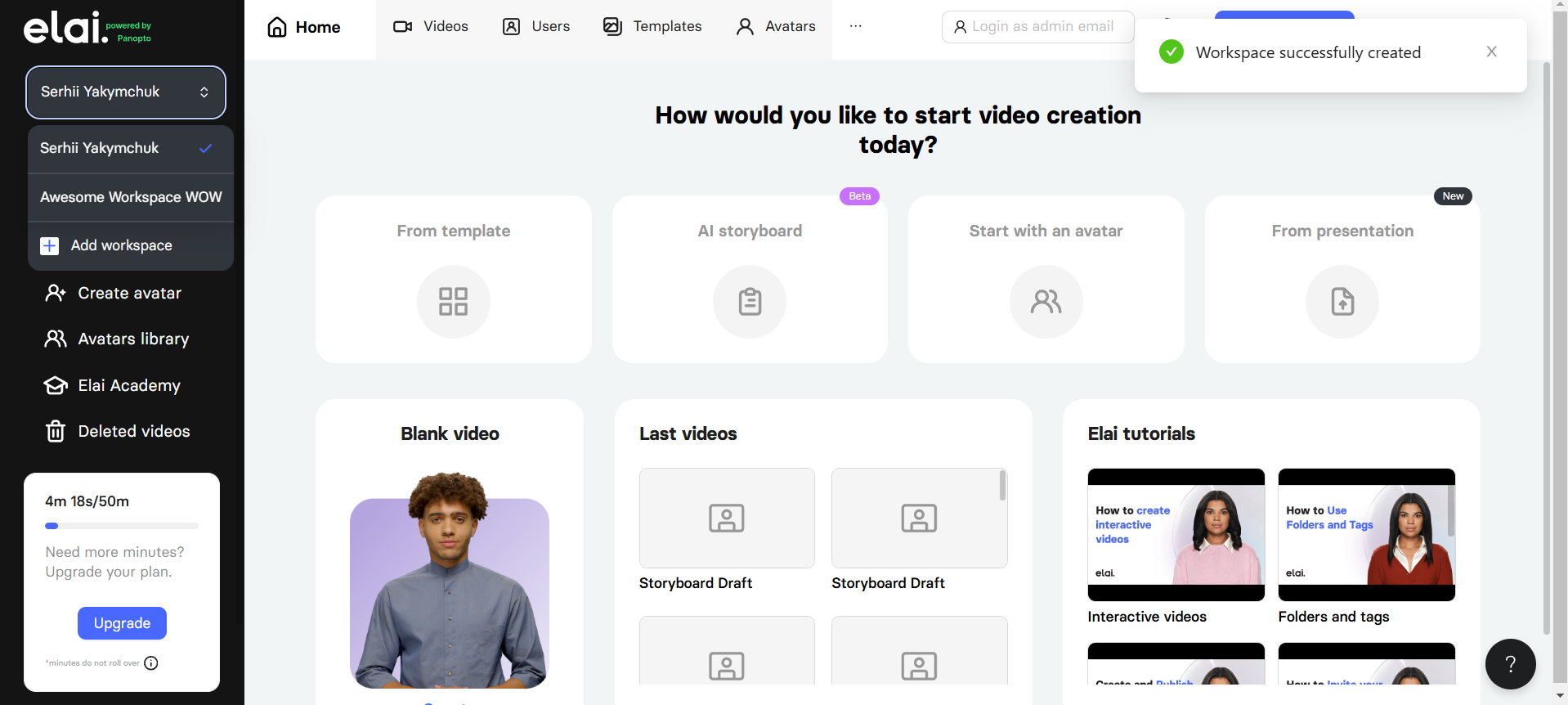The width and height of the screenshot is (1568, 705).
Task: Click the Need more minutes upgrade text
Action: coord(115,562)
